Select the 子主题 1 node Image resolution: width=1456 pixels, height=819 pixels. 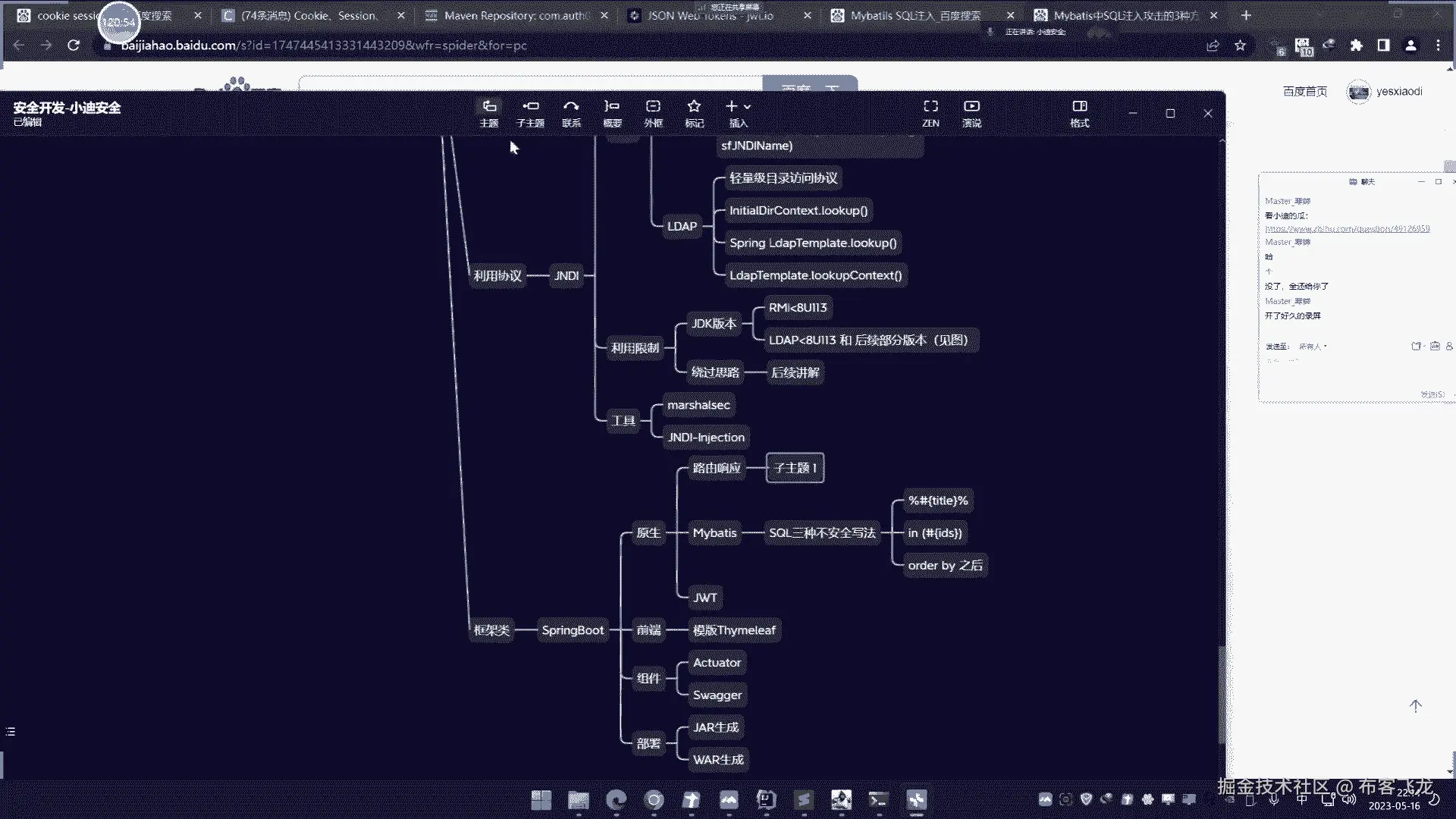[795, 468]
